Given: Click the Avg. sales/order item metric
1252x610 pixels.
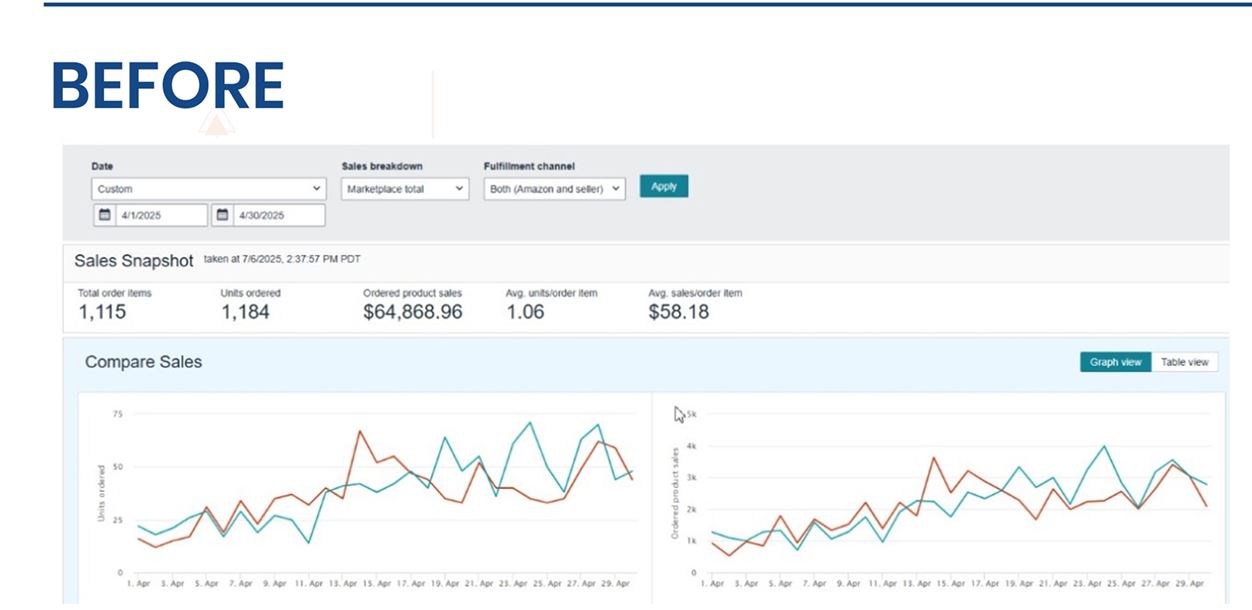Looking at the screenshot, I should (679, 312).
